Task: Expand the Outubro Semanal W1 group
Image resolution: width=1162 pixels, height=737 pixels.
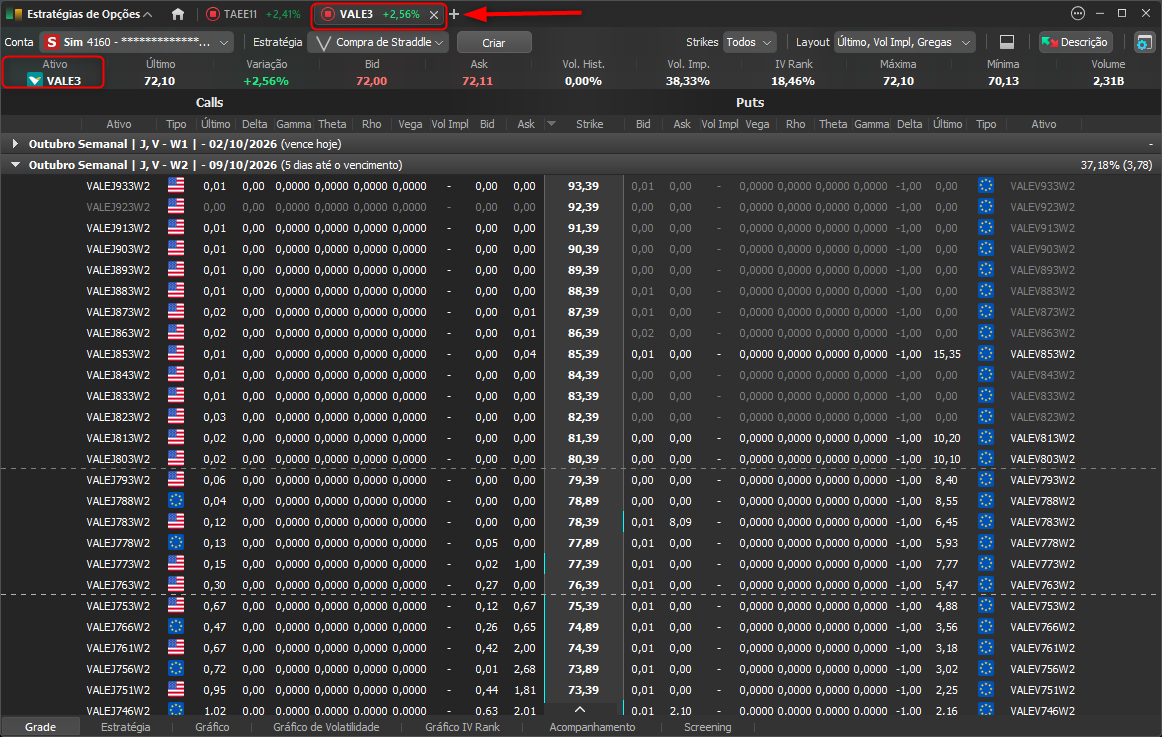Action: tap(15, 144)
